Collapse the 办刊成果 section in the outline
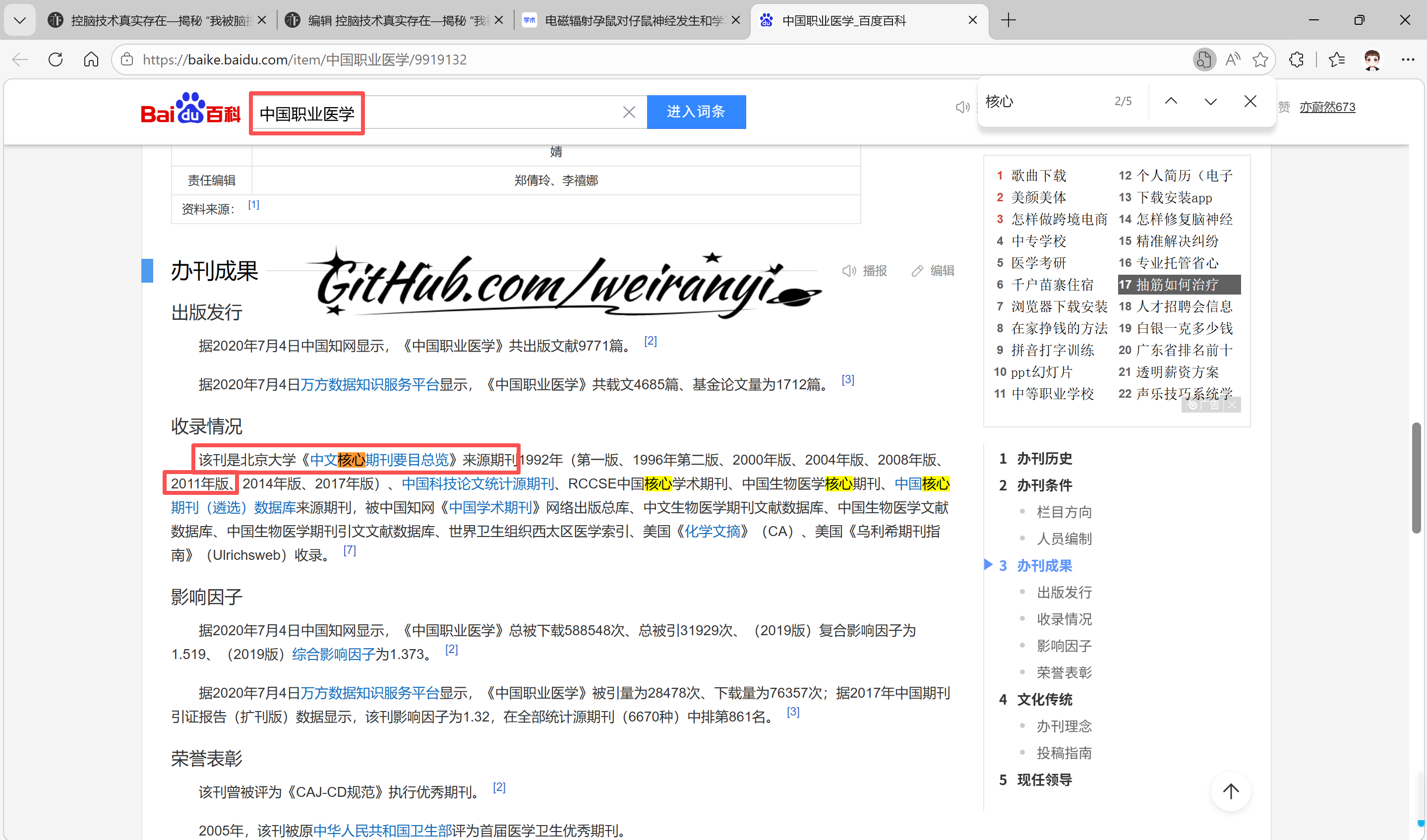Image resolution: width=1427 pixels, height=840 pixels. pos(988,565)
